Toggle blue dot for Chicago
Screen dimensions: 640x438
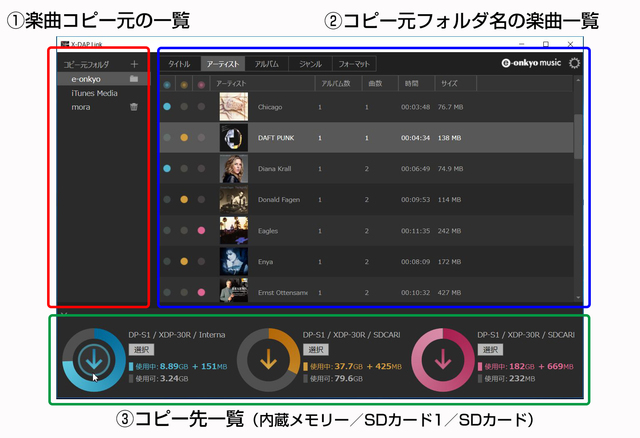pos(167,107)
